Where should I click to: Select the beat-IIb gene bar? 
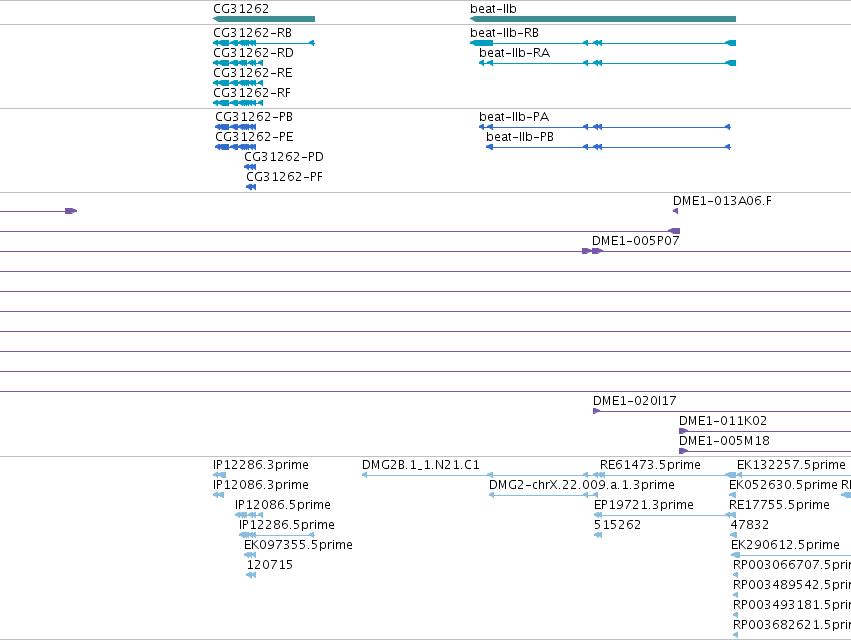coord(603,19)
